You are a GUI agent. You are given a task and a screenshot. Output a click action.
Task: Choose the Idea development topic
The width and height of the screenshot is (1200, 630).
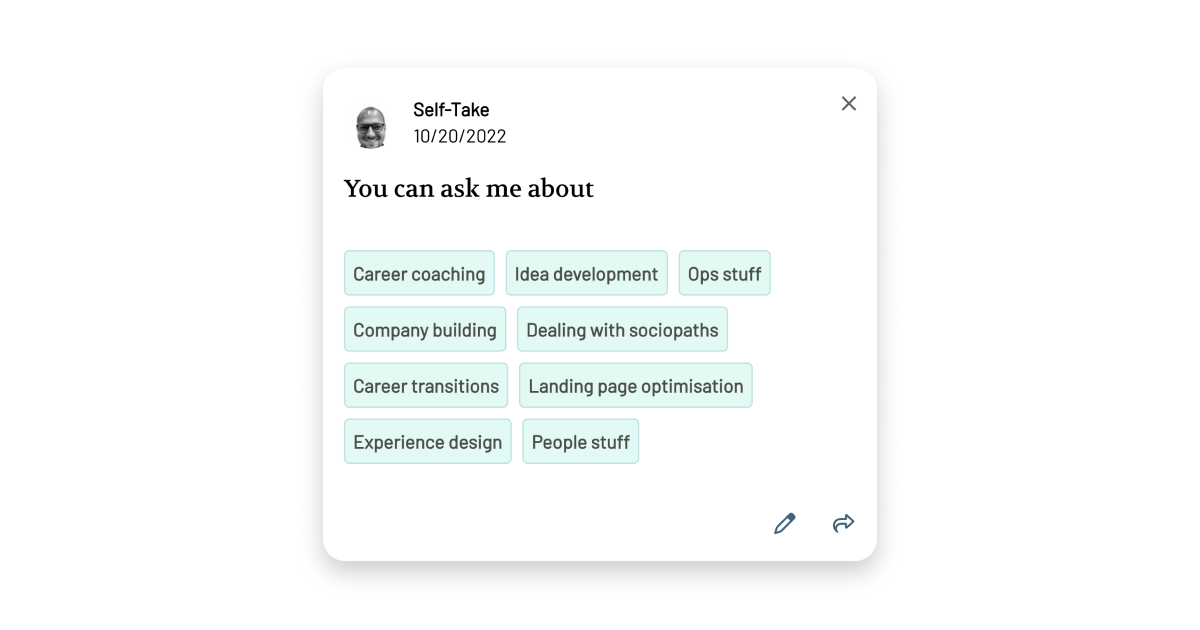(x=586, y=272)
